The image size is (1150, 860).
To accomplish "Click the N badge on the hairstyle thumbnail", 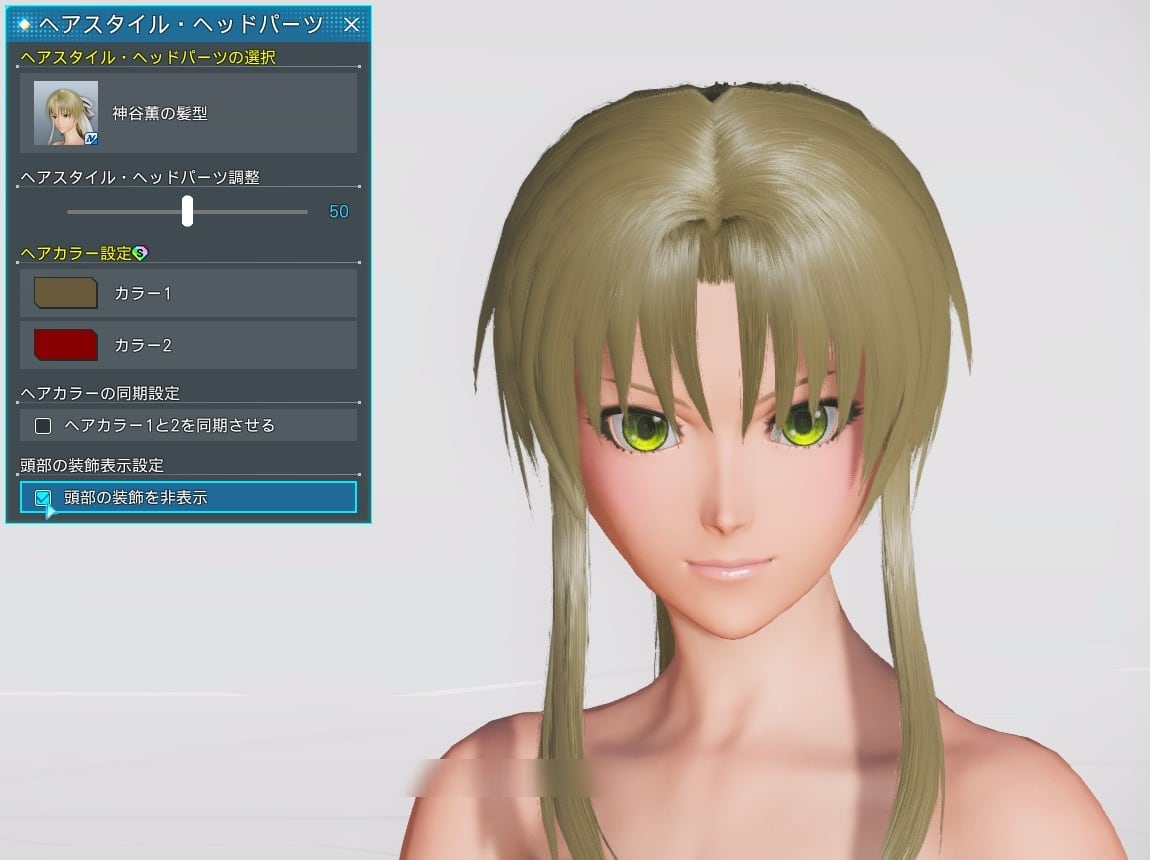I will (92, 138).
